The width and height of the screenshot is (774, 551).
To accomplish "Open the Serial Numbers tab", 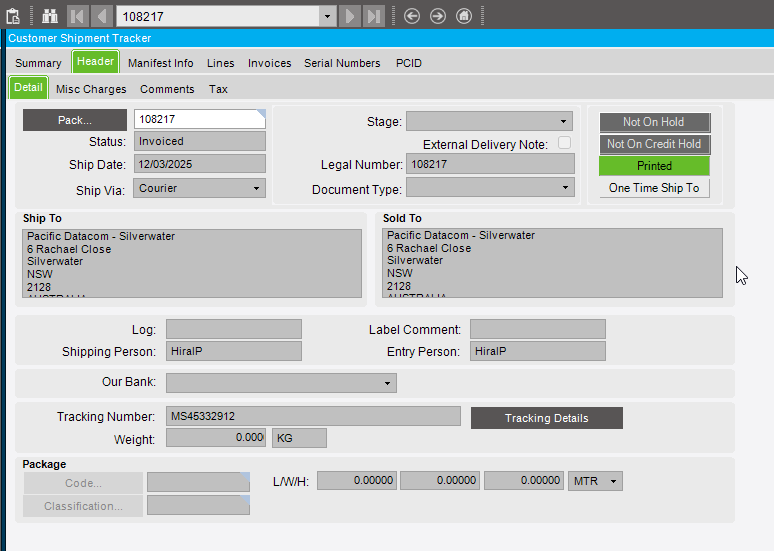I will [x=342, y=63].
